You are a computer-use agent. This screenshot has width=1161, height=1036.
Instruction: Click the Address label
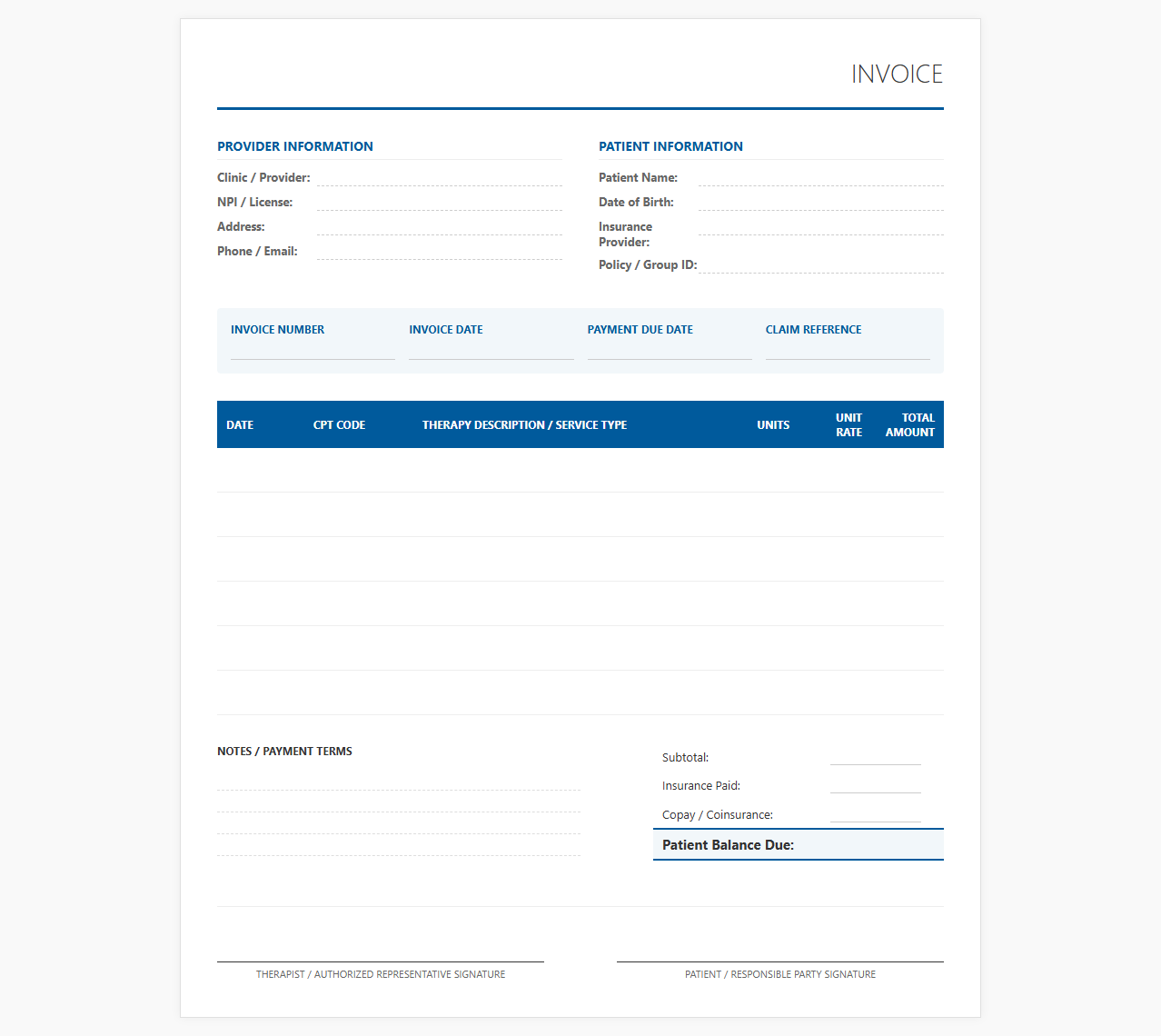(x=241, y=226)
